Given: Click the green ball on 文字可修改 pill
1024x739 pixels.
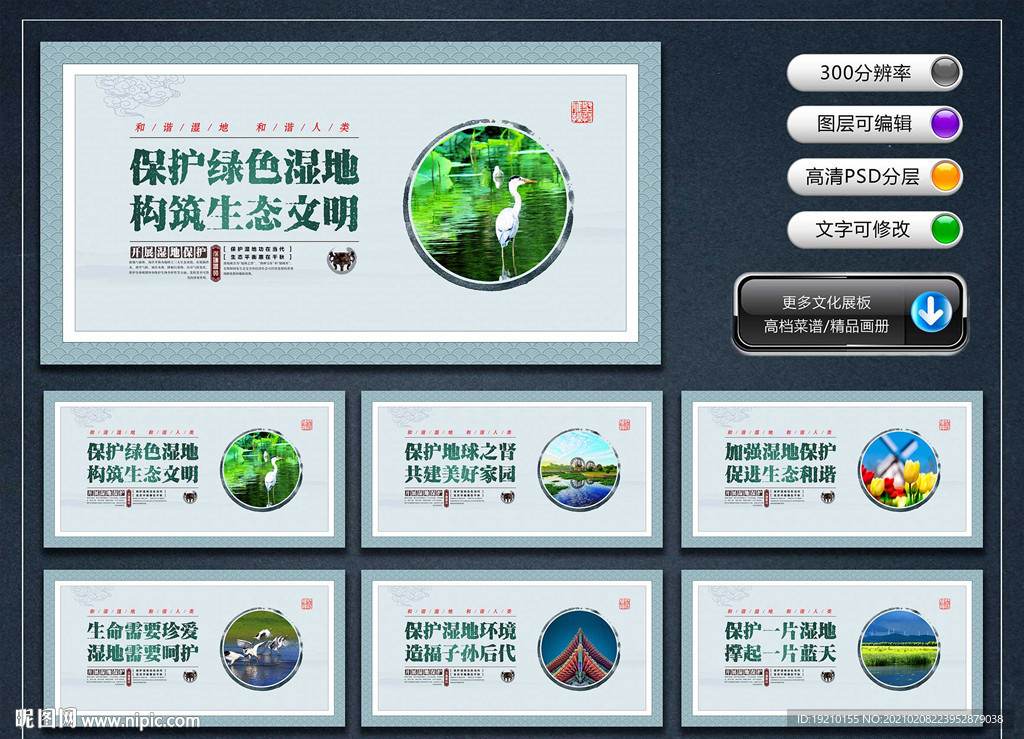Looking at the screenshot, I should click(x=944, y=230).
